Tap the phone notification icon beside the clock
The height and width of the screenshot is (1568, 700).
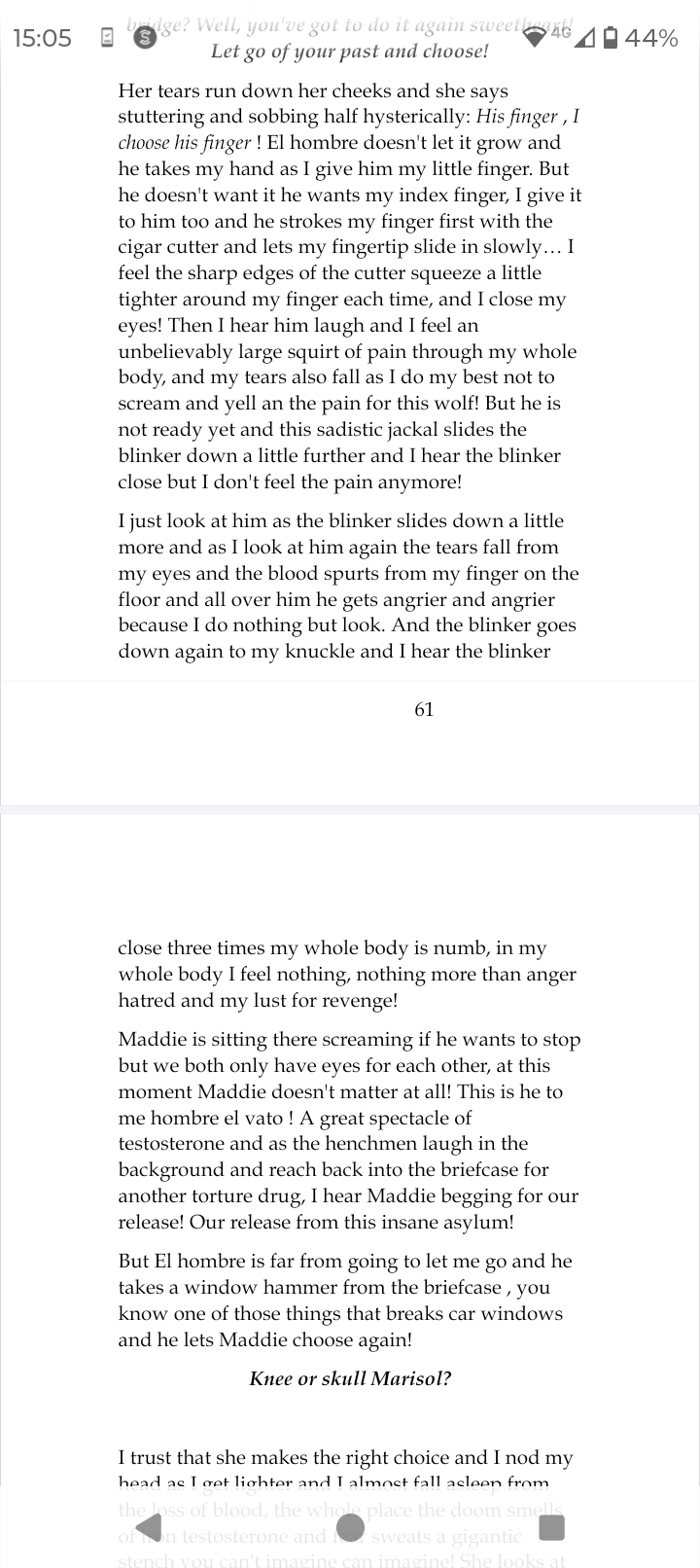[x=108, y=38]
